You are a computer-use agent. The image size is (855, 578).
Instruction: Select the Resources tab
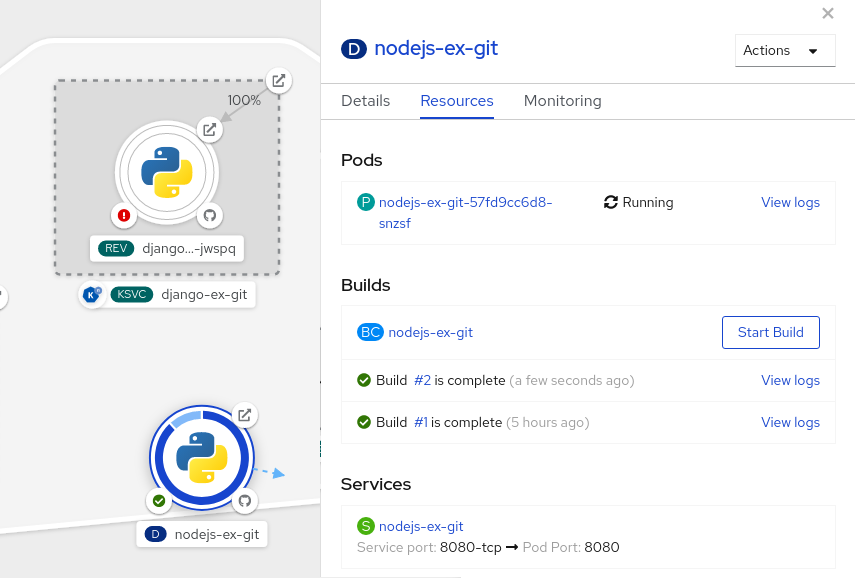click(457, 101)
